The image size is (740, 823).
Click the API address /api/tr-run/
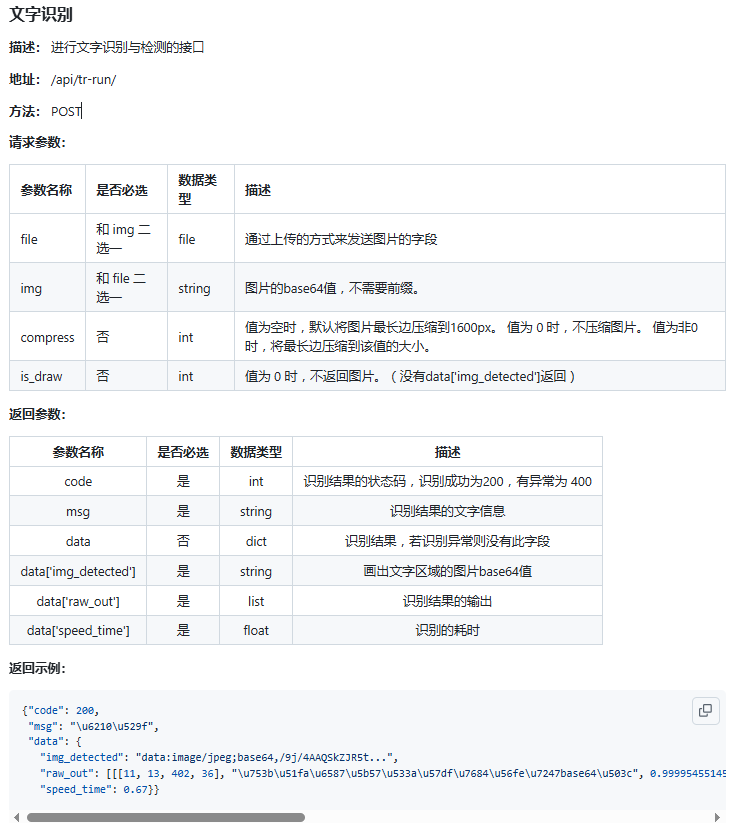point(83,79)
